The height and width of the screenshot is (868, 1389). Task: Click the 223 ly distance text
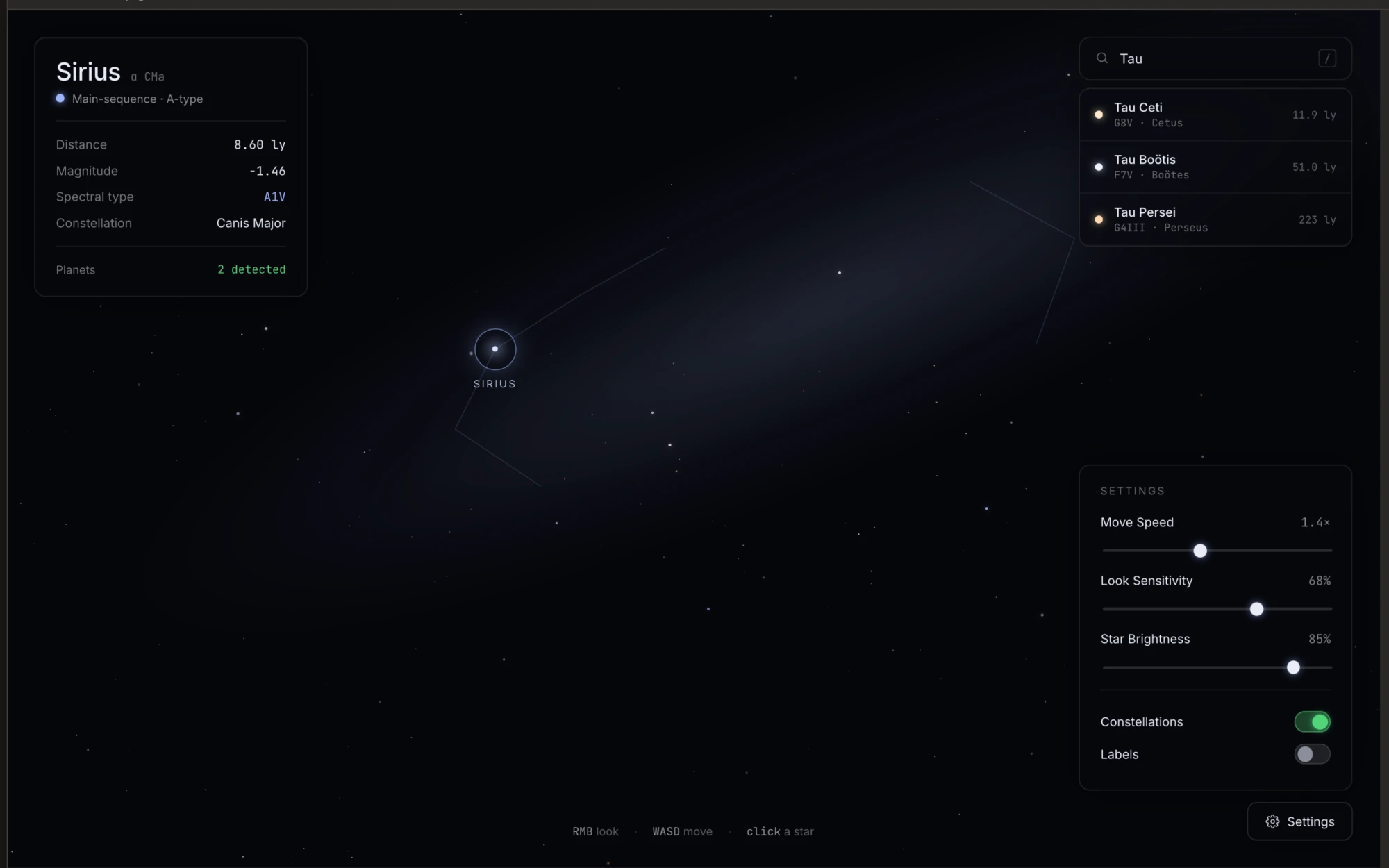pos(1317,219)
